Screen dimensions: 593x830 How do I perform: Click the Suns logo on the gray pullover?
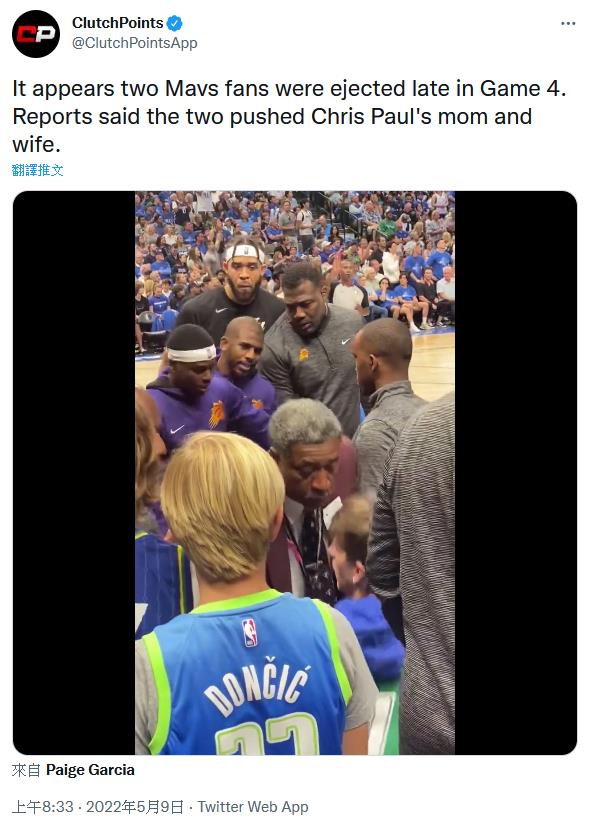(304, 354)
